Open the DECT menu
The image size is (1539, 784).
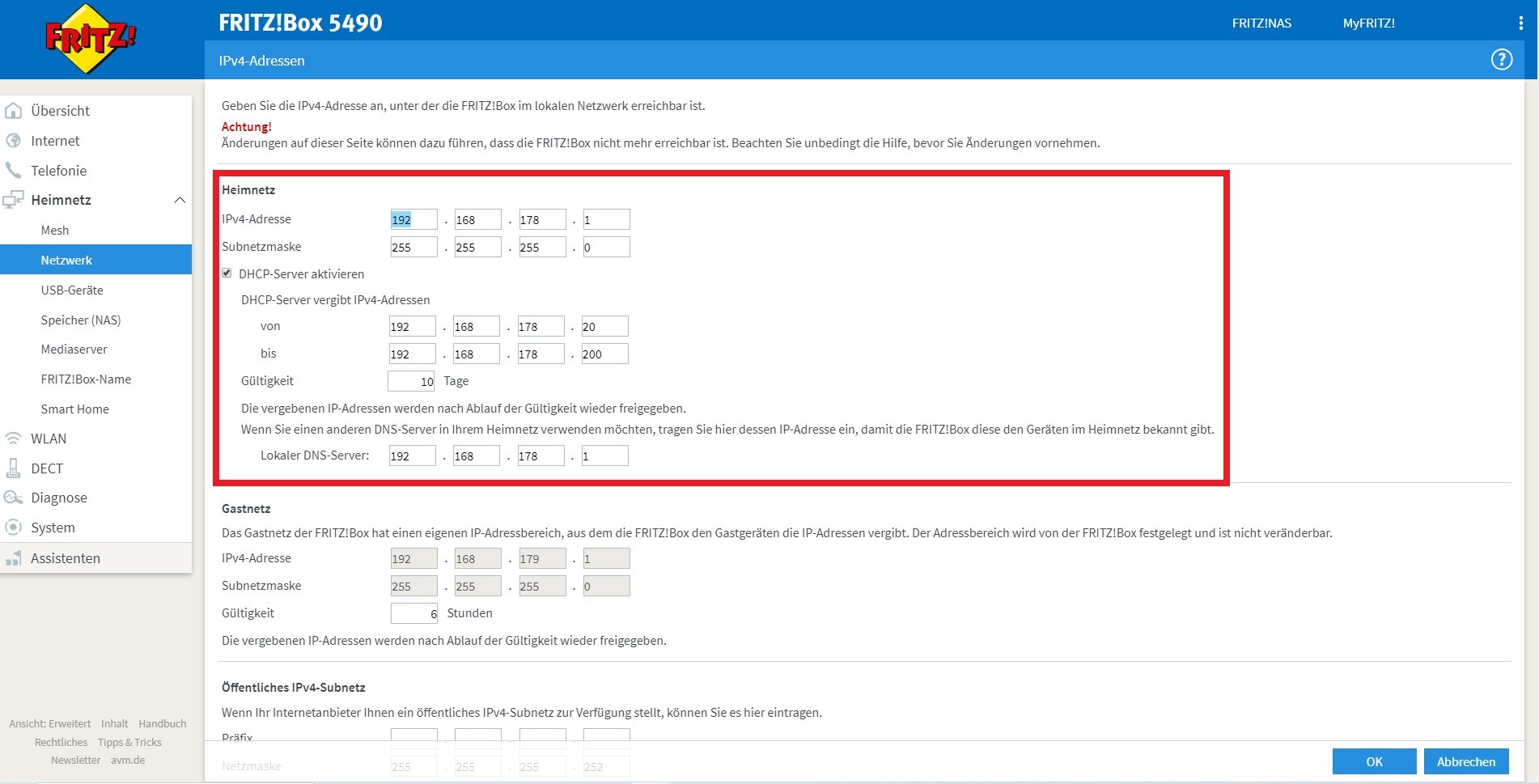pyautogui.click(x=47, y=468)
